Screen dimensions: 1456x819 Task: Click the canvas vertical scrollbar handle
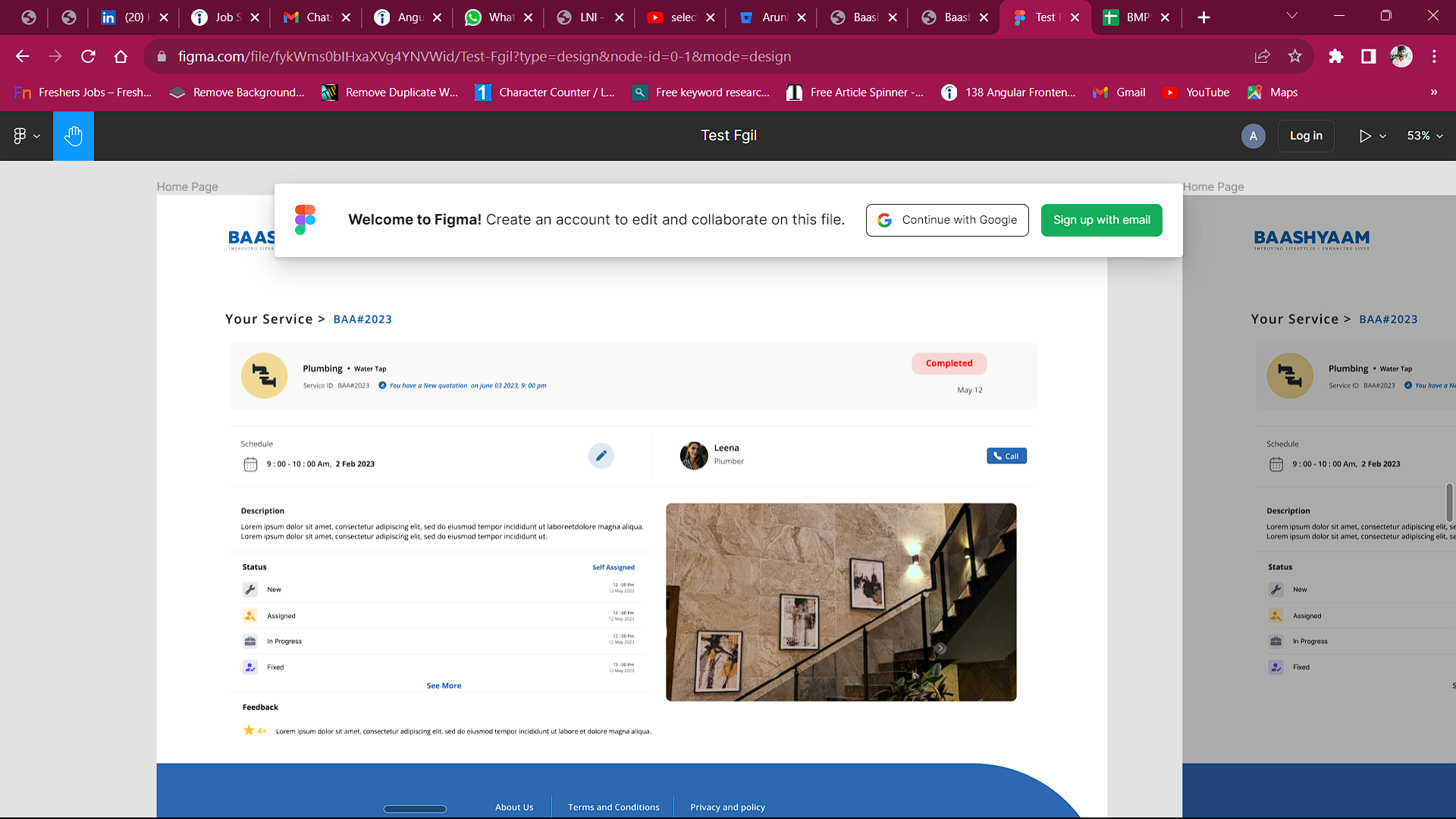[x=1449, y=502]
